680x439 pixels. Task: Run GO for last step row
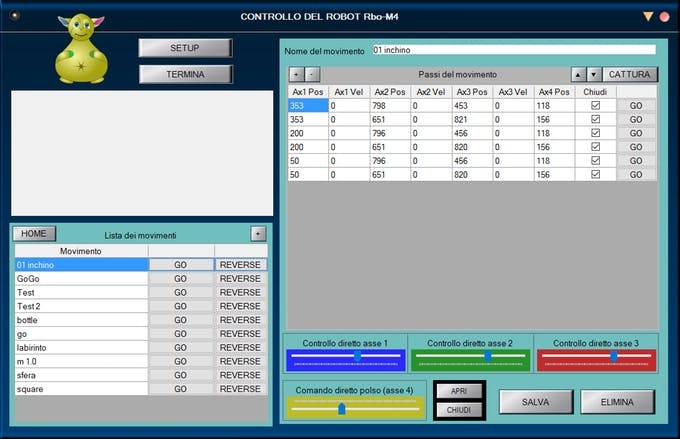click(636, 175)
